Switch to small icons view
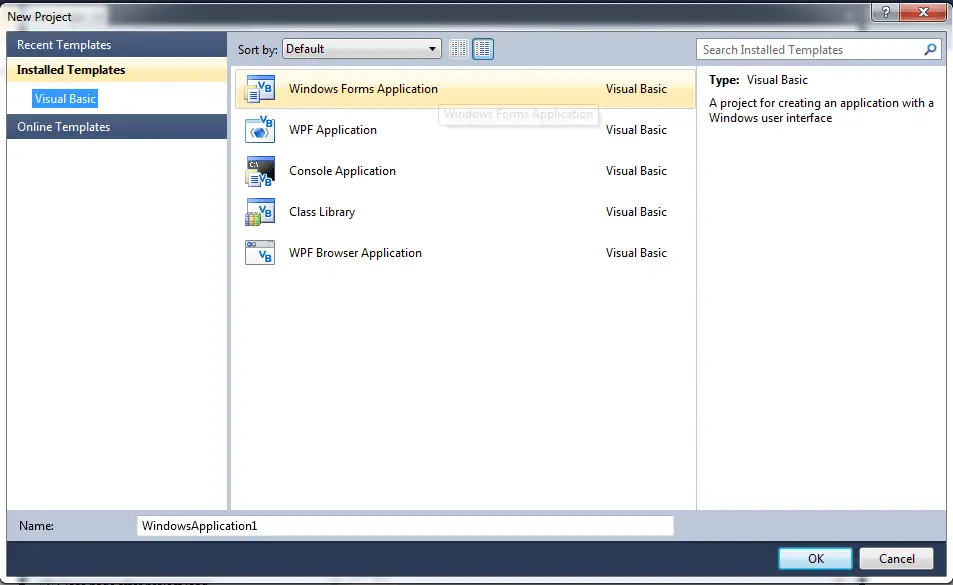953x585 pixels. [x=459, y=49]
